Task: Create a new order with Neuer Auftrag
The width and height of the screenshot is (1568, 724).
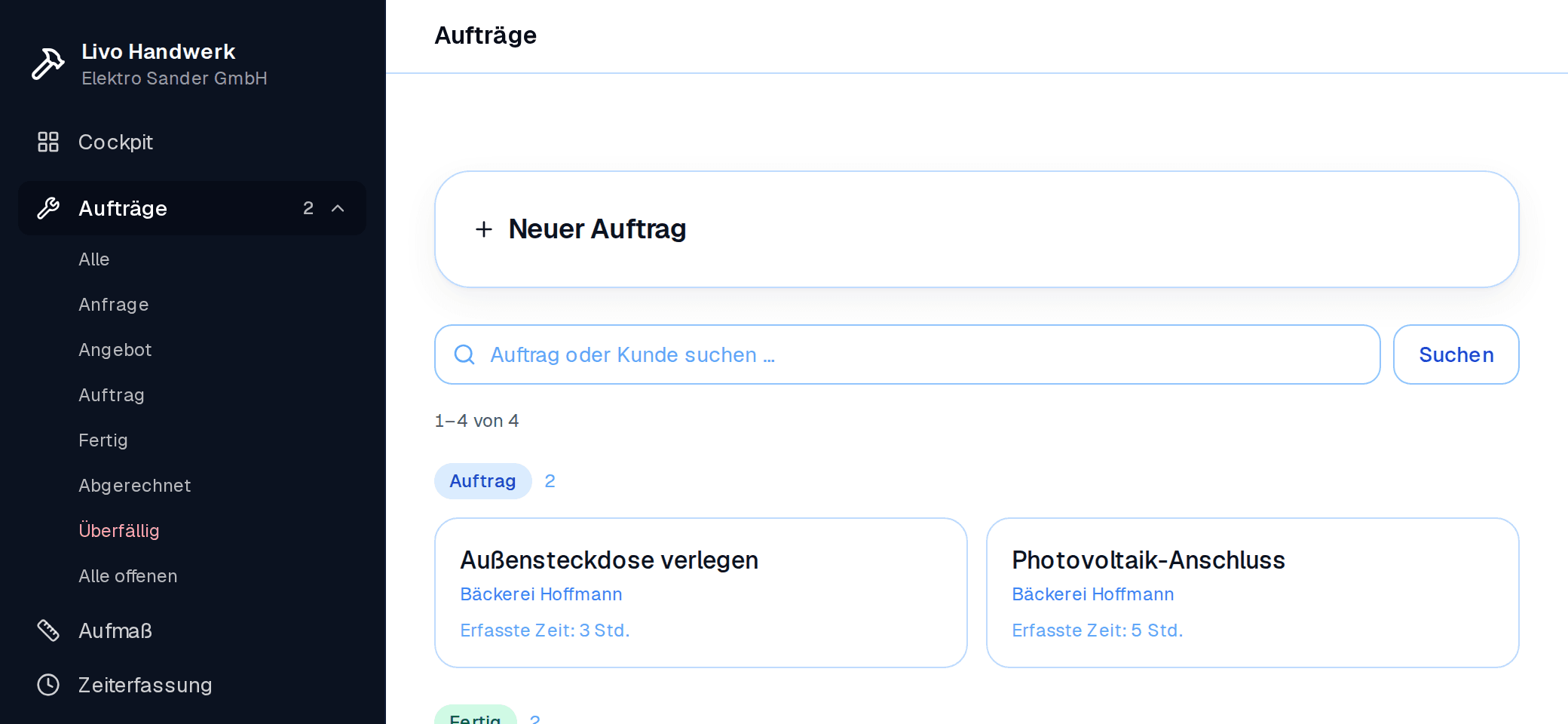Action: coord(976,229)
